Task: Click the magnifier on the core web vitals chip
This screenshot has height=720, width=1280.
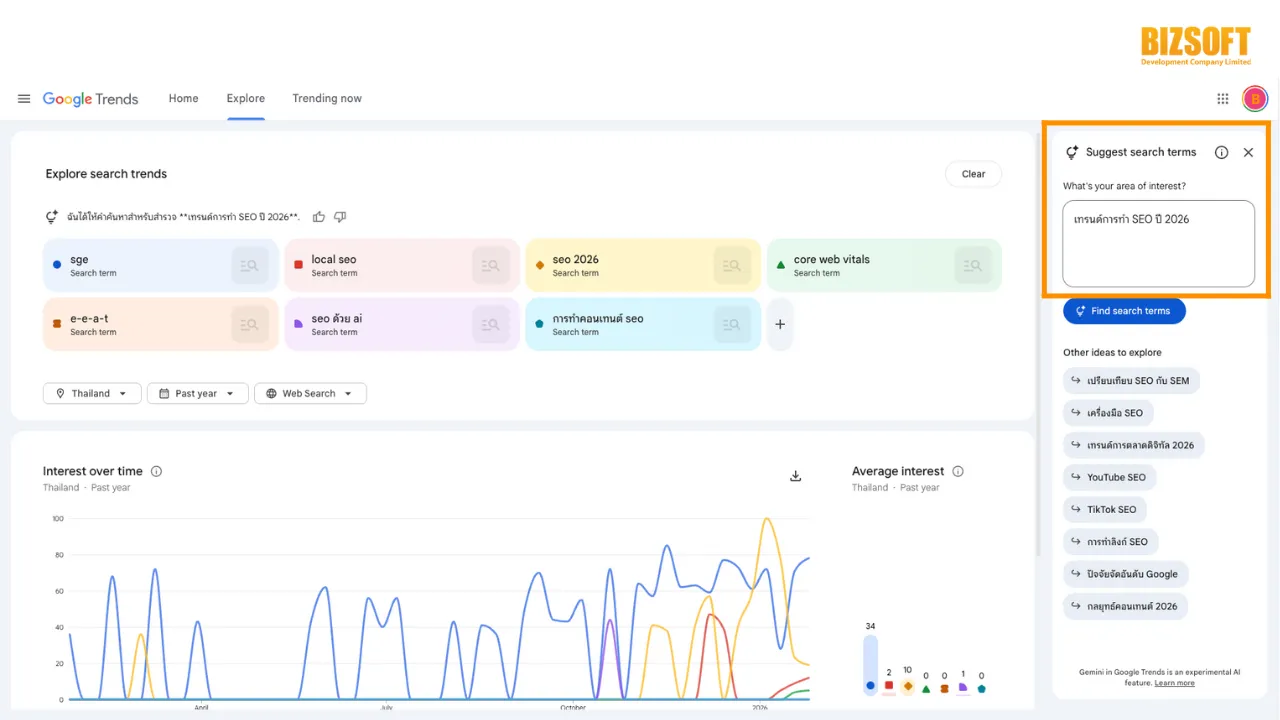Action: point(972,265)
